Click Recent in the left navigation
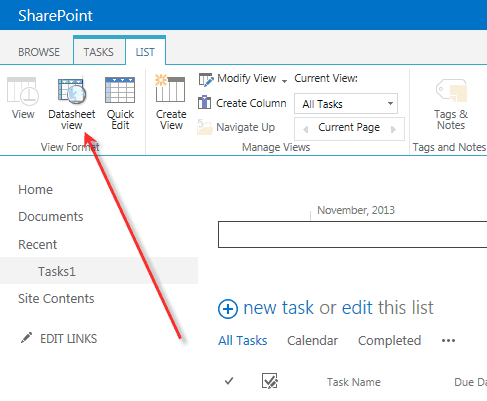 click(38, 245)
